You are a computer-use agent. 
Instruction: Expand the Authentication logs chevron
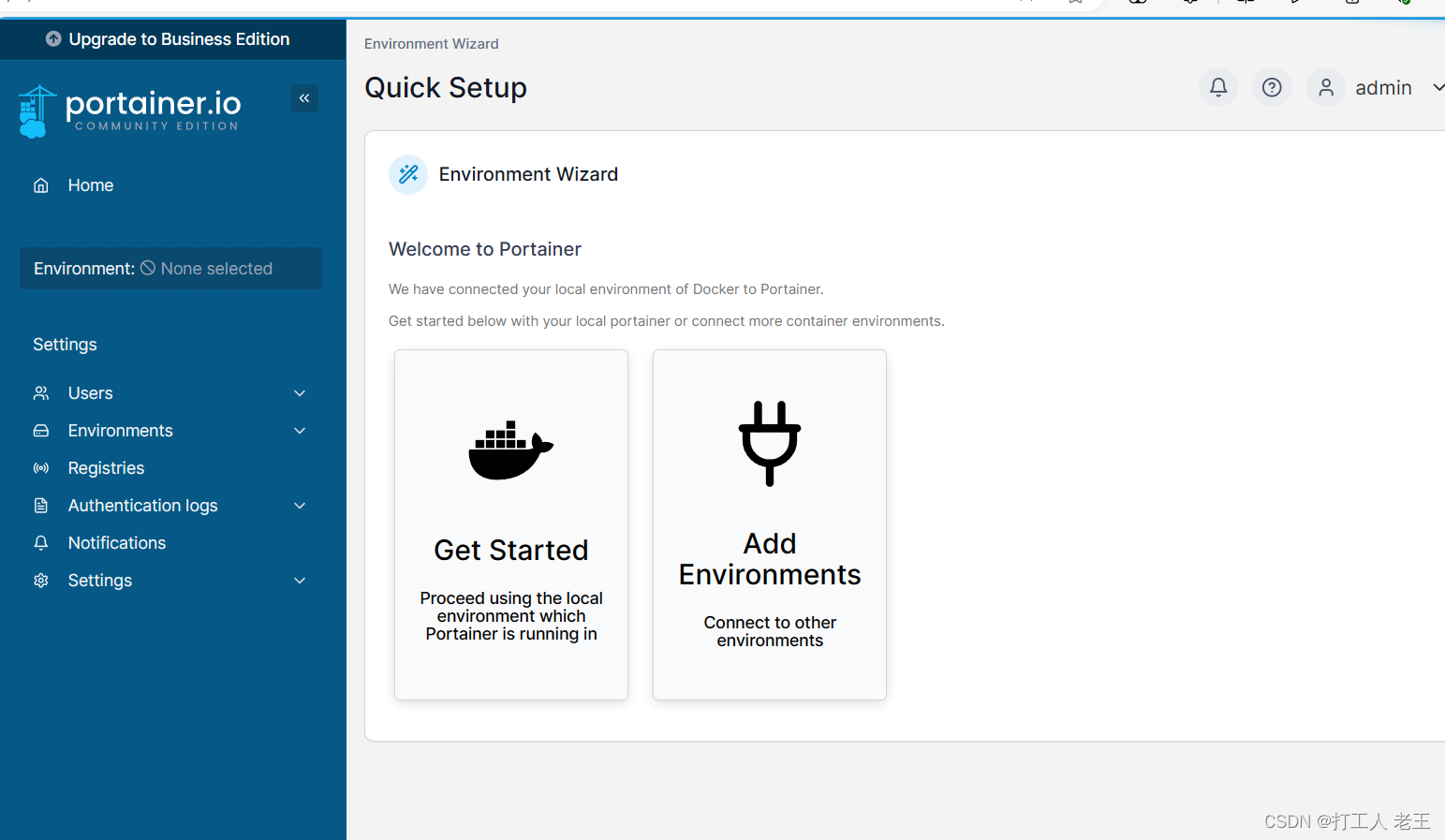point(300,506)
